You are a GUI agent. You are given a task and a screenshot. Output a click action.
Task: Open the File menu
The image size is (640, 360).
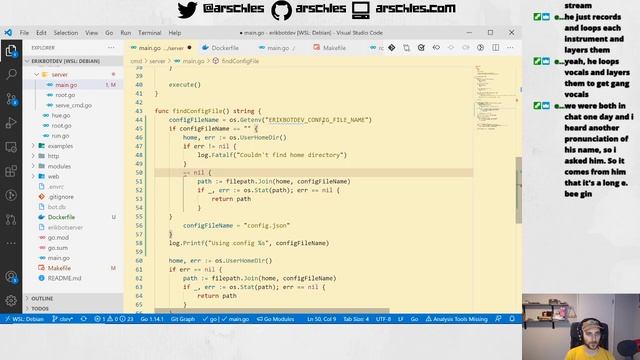[24, 33]
